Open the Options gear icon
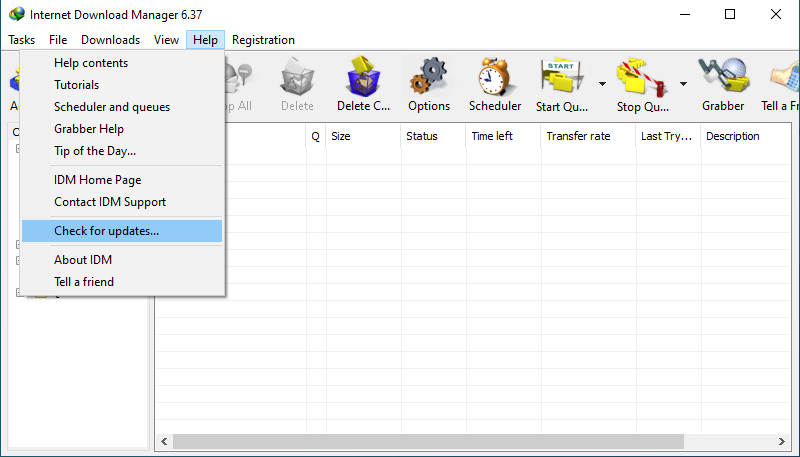800x457 pixels. pos(429,77)
